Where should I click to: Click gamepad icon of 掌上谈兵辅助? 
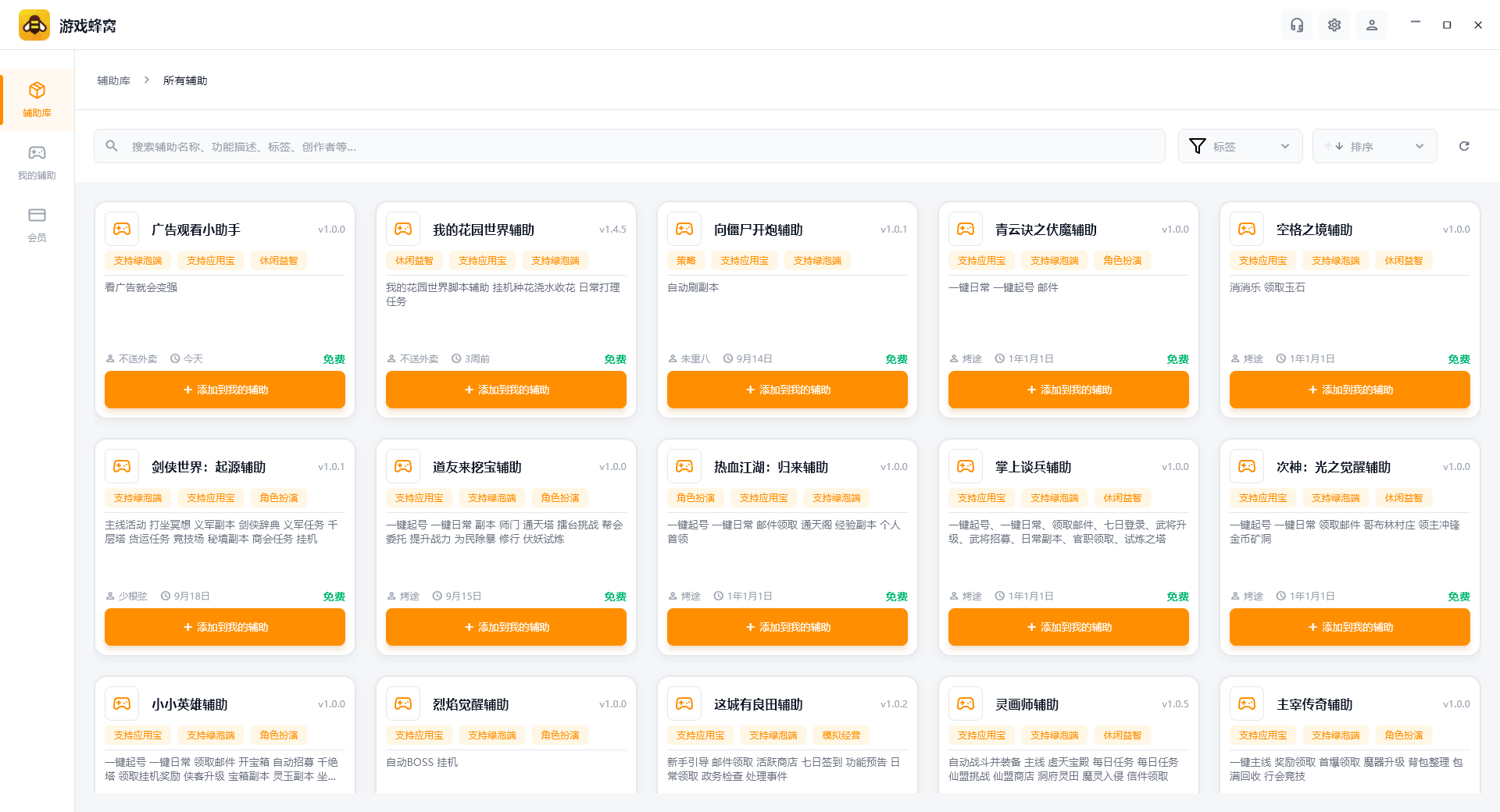[x=966, y=466]
